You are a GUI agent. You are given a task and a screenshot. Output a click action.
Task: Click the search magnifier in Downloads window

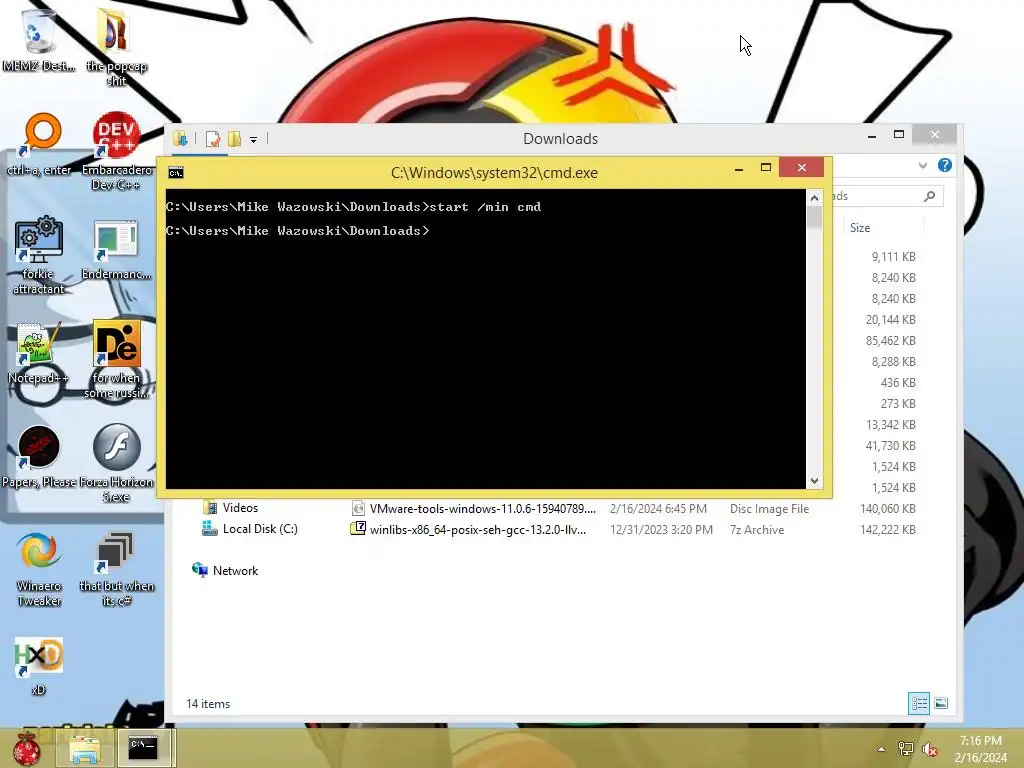pos(929,196)
